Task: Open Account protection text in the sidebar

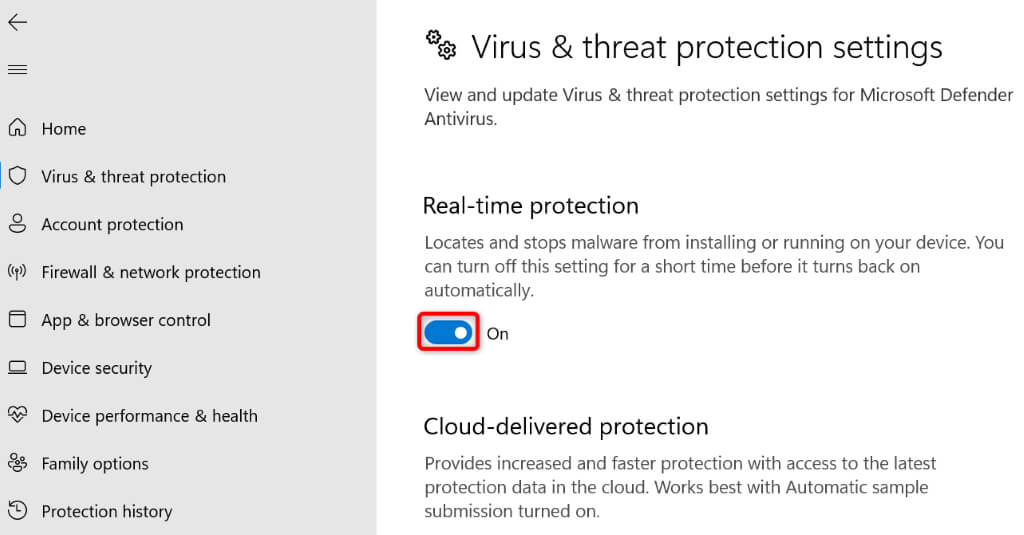Action: (112, 225)
